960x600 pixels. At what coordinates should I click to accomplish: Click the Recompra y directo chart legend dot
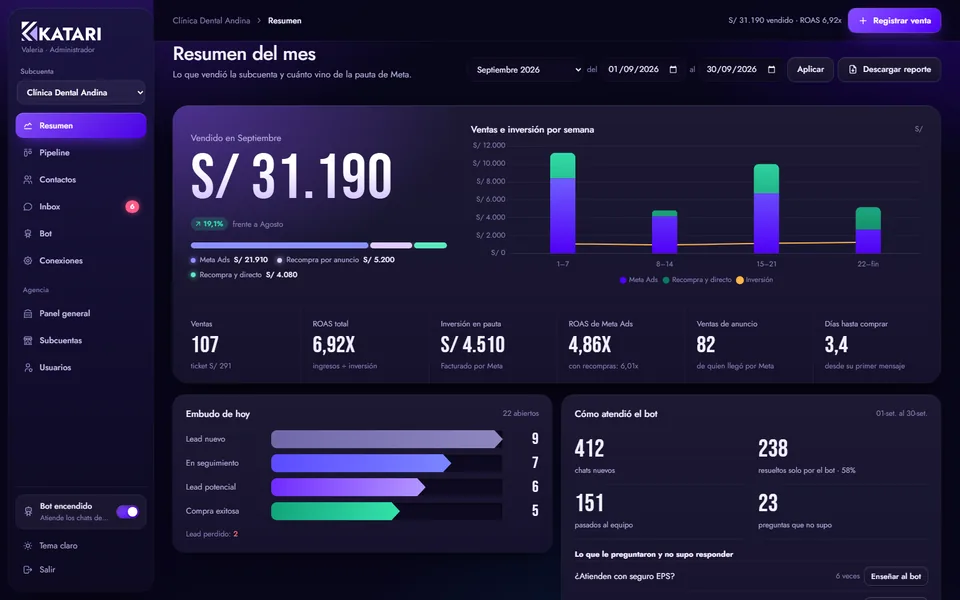tap(666, 280)
